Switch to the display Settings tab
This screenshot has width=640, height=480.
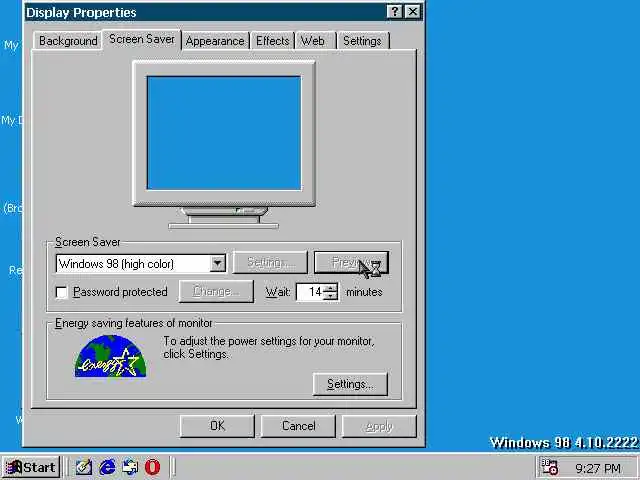(x=362, y=41)
